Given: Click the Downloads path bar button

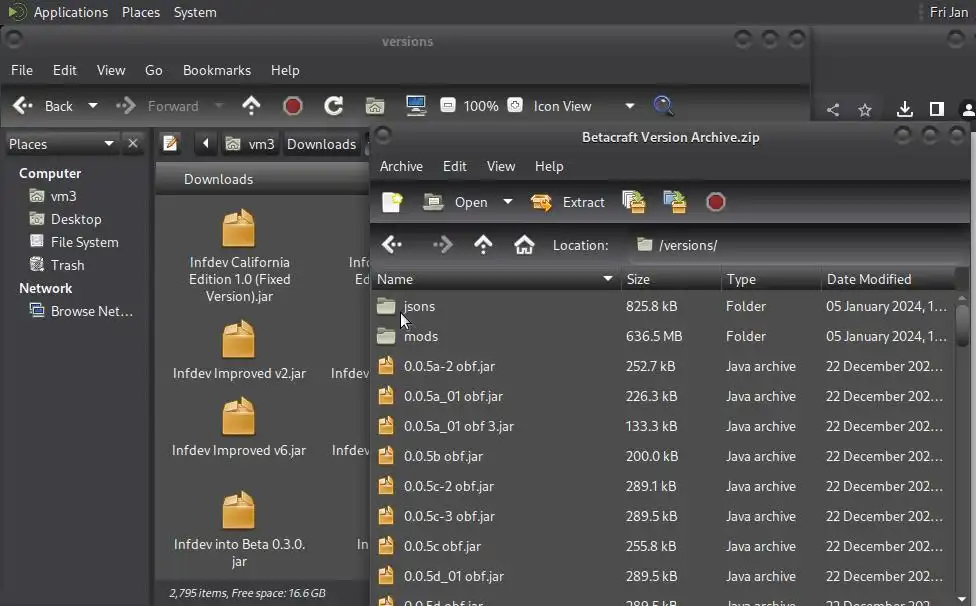Looking at the screenshot, I should (x=321, y=144).
